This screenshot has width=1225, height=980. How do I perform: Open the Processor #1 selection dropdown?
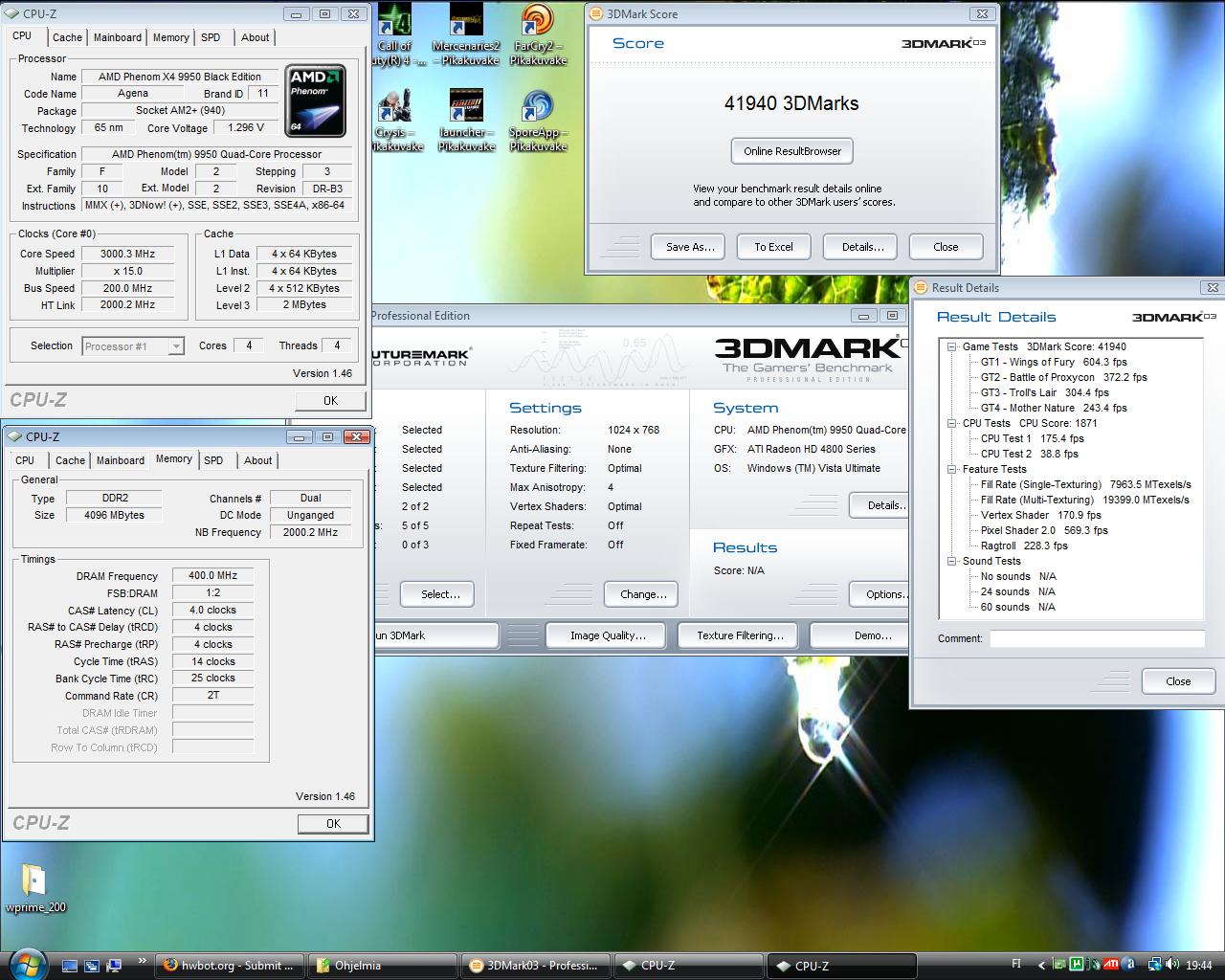[x=133, y=346]
